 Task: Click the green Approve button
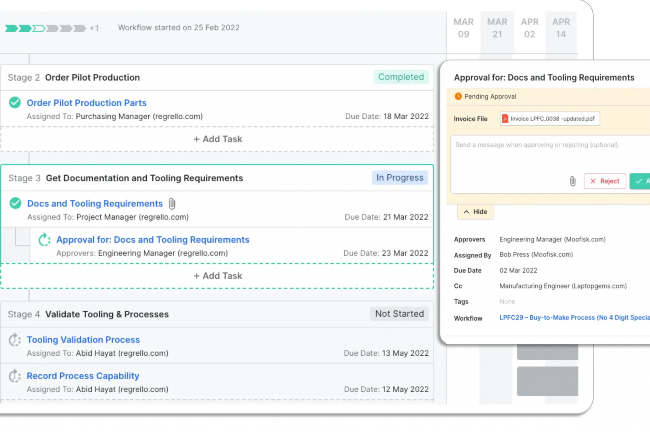click(640, 181)
